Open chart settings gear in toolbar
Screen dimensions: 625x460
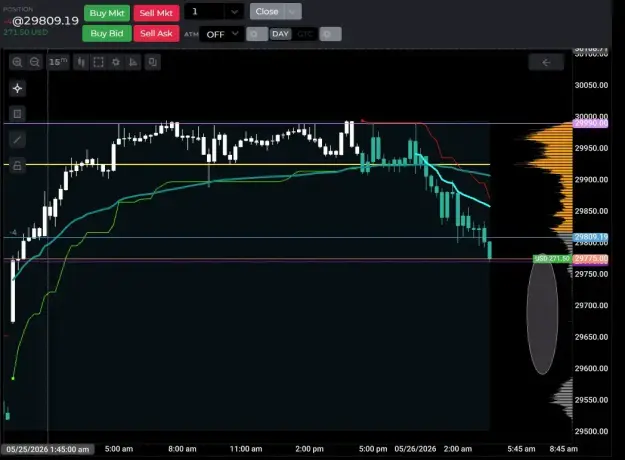tap(116, 62)
